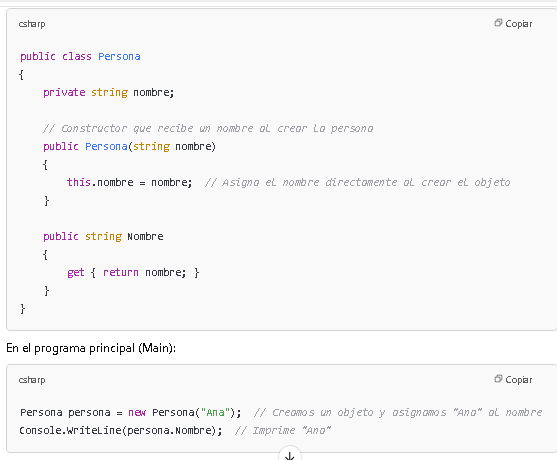Click the copy icon of the Main code block

tap(498, 379)
